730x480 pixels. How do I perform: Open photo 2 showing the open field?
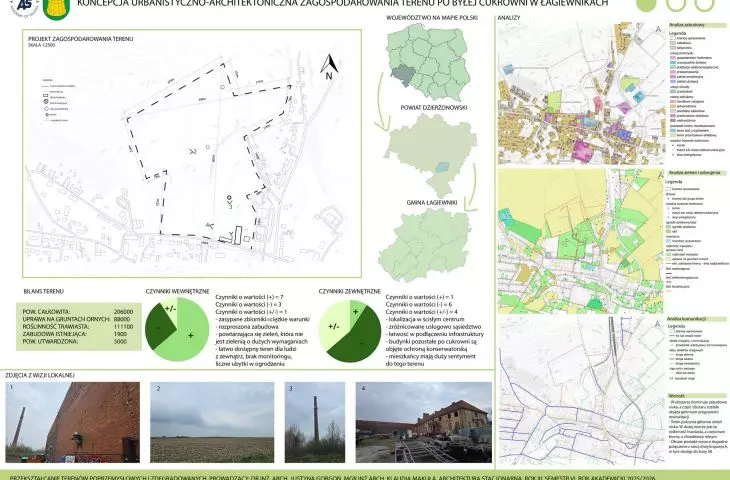(212, 422)
